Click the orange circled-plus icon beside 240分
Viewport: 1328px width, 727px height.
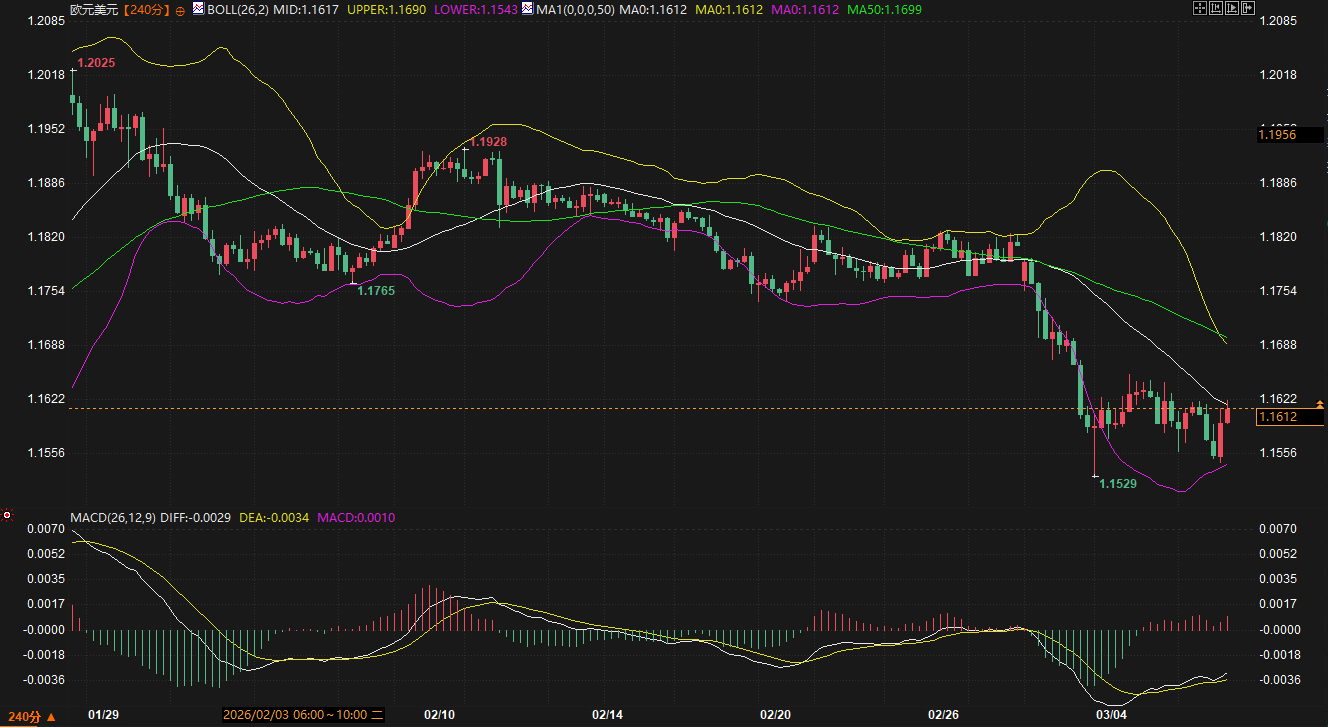pos(179,10)
